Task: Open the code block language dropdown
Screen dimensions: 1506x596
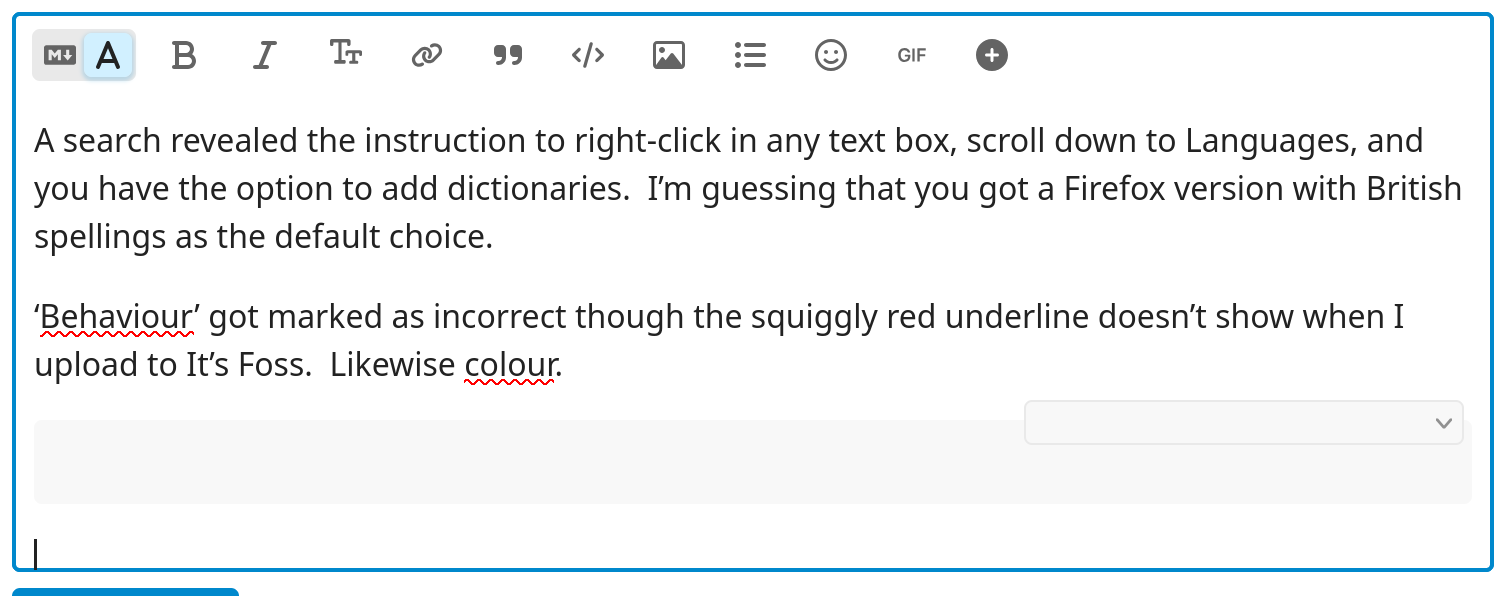Action: point(1243,423)
